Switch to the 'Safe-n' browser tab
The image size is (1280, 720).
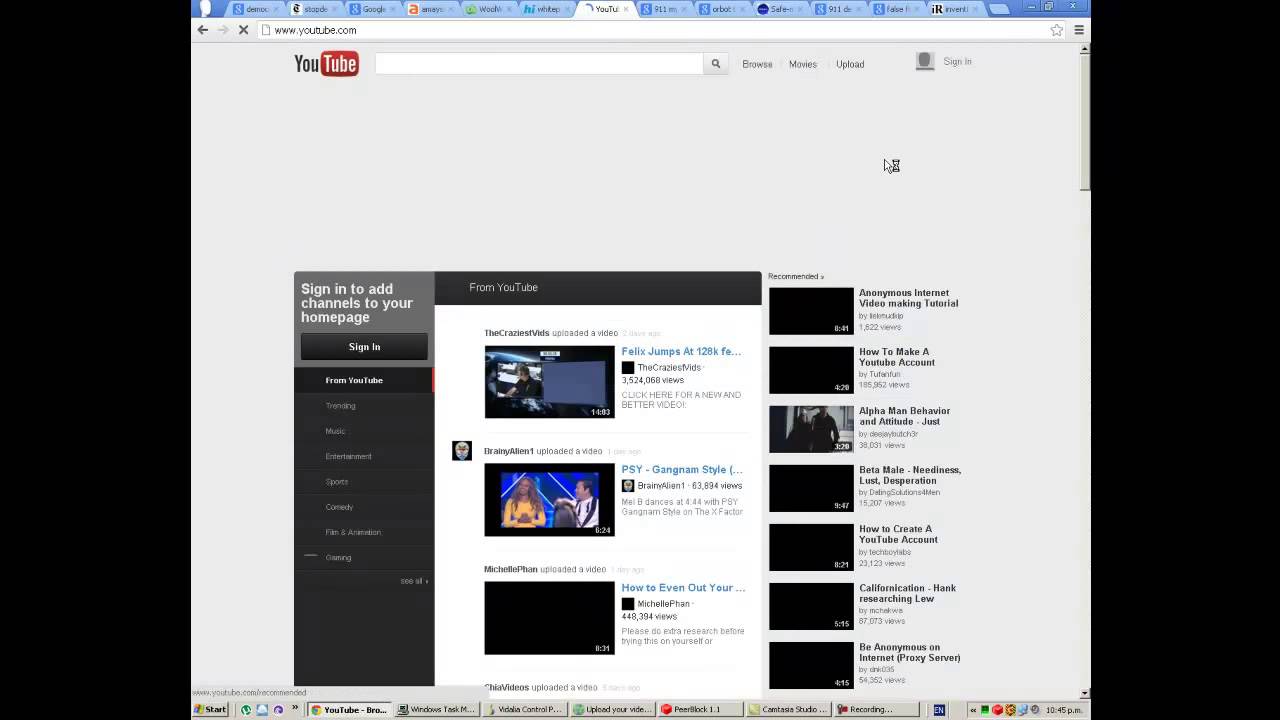(780, 9)
